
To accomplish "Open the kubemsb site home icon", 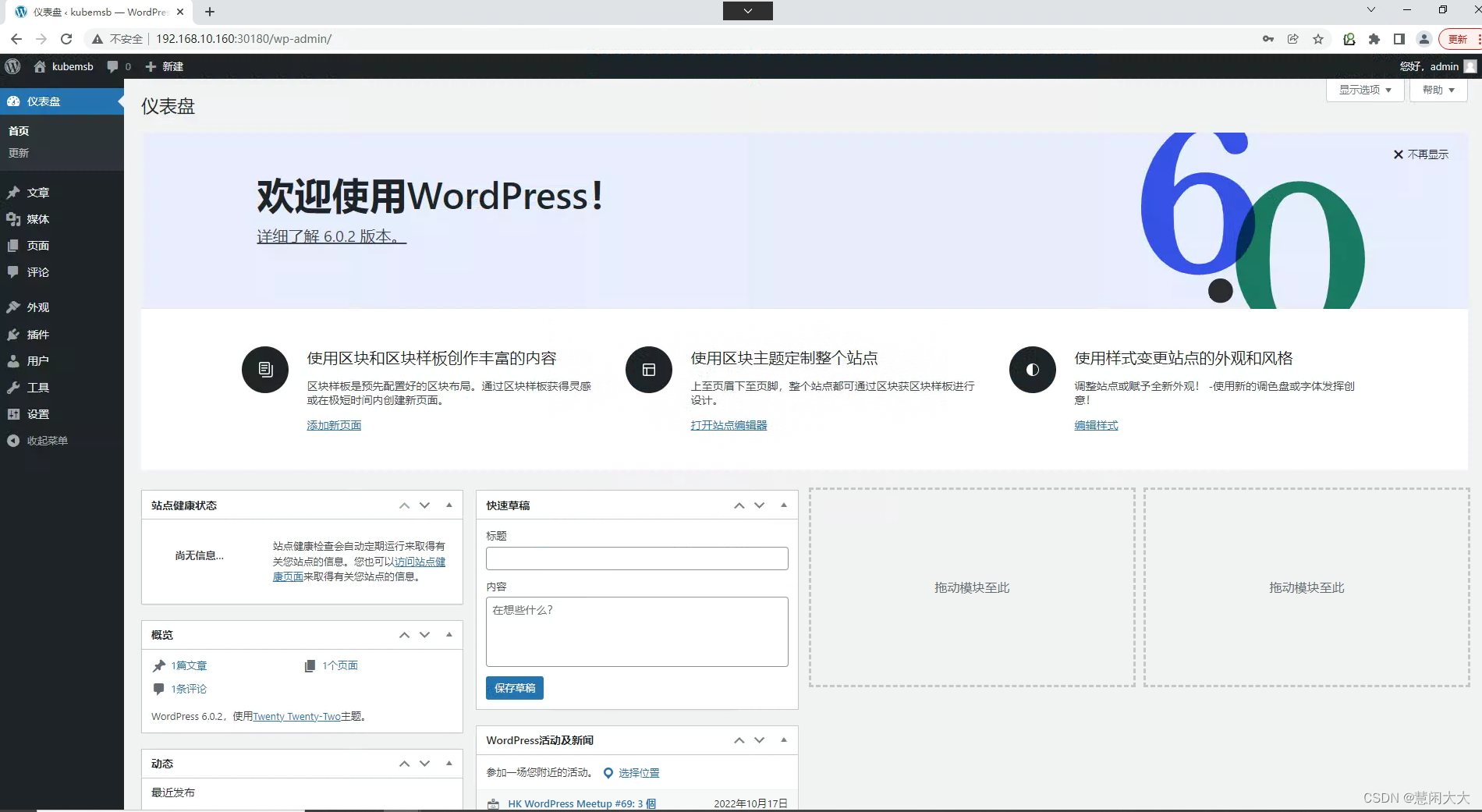I will 40,66.
